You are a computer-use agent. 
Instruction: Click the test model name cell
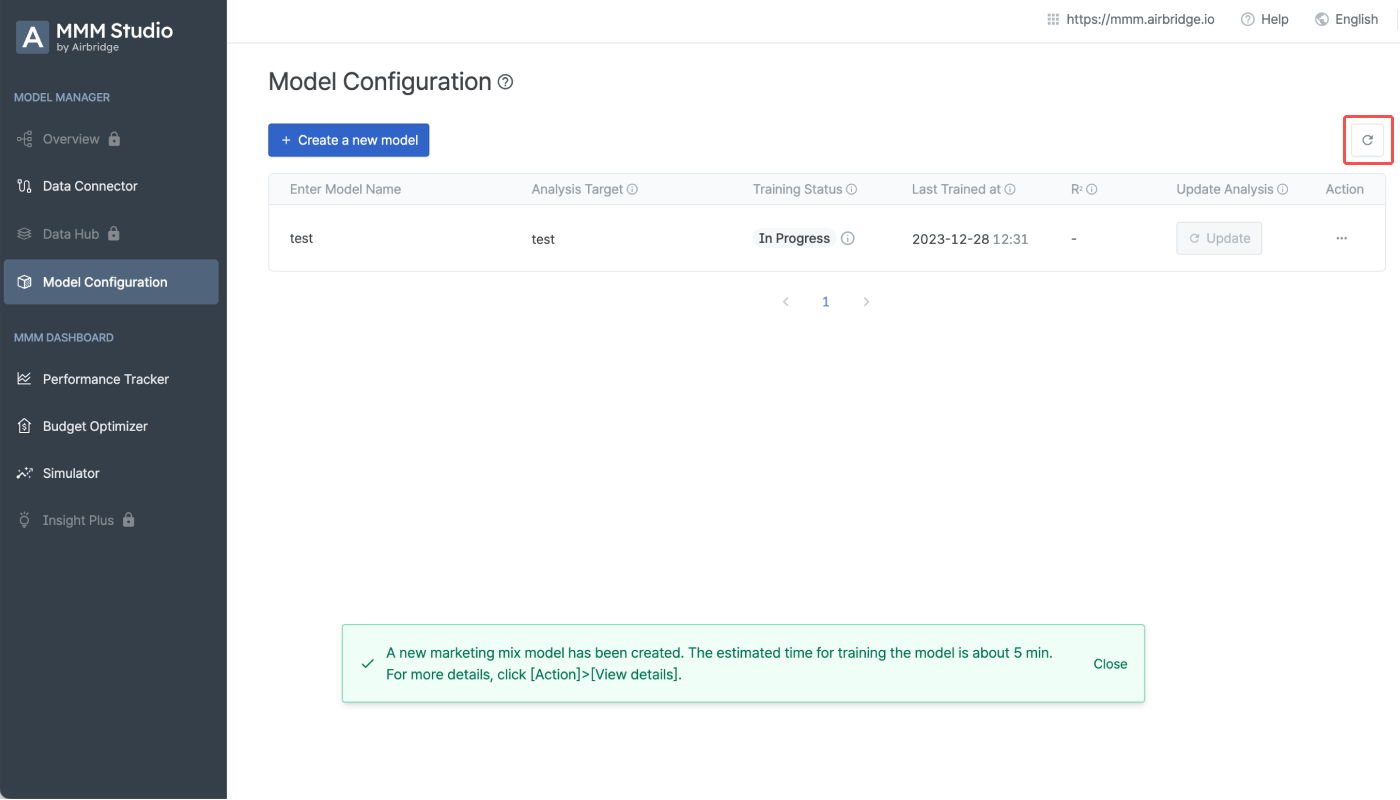(301, 239)
